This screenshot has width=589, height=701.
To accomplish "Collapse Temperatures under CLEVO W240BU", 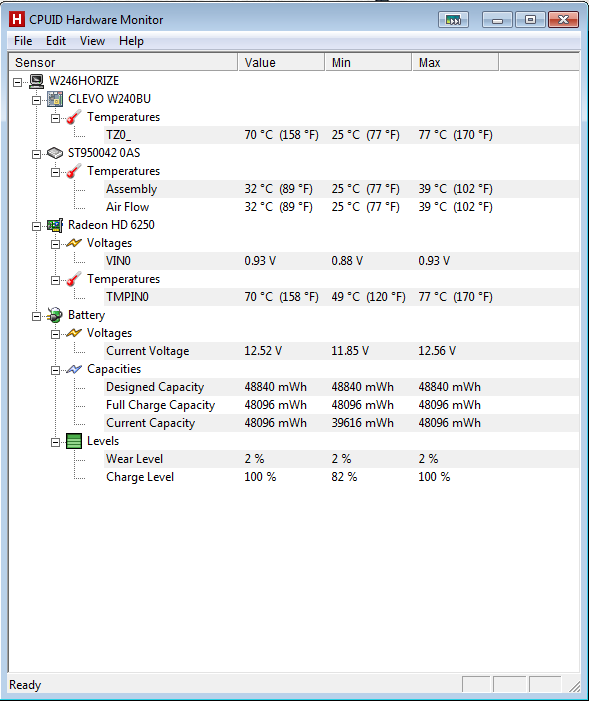I will (55, 118).
